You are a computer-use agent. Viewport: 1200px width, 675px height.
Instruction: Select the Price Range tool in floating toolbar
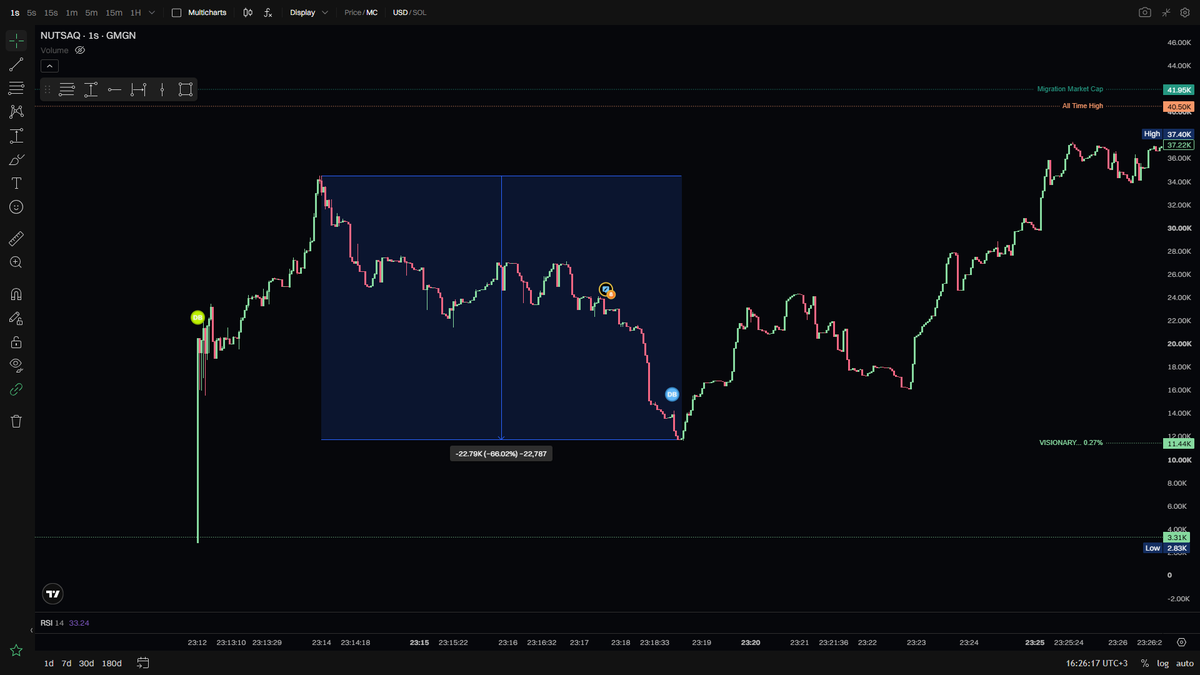90,90
